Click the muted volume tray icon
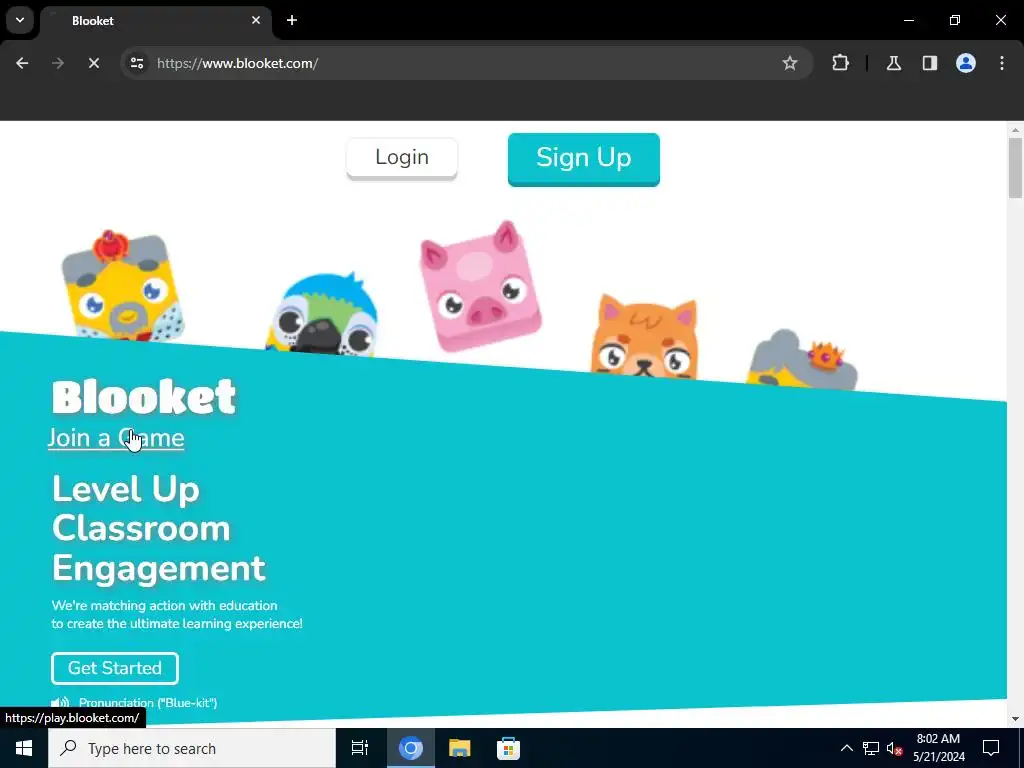Image resolution: width=1024 pixels, height=768 pixels. [894, 748]
